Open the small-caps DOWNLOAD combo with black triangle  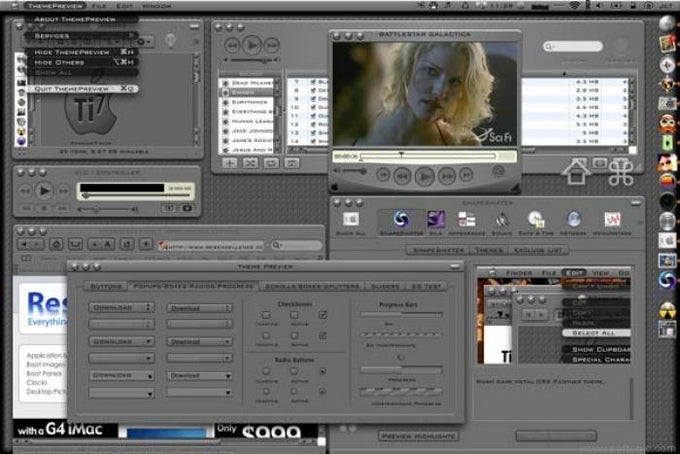click(x=121, y=376)
